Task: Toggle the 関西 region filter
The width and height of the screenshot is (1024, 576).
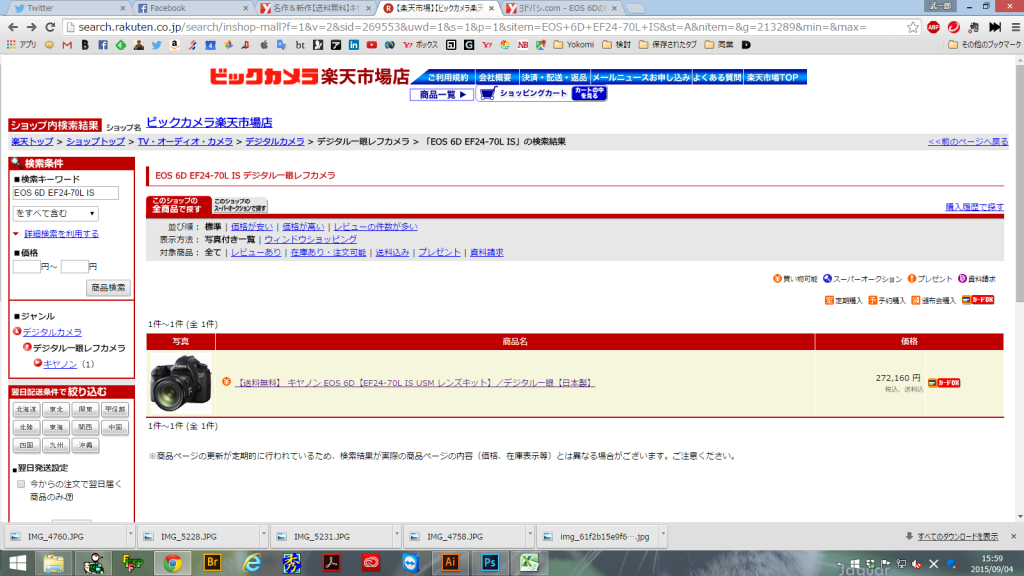Action: click(86, 427)
